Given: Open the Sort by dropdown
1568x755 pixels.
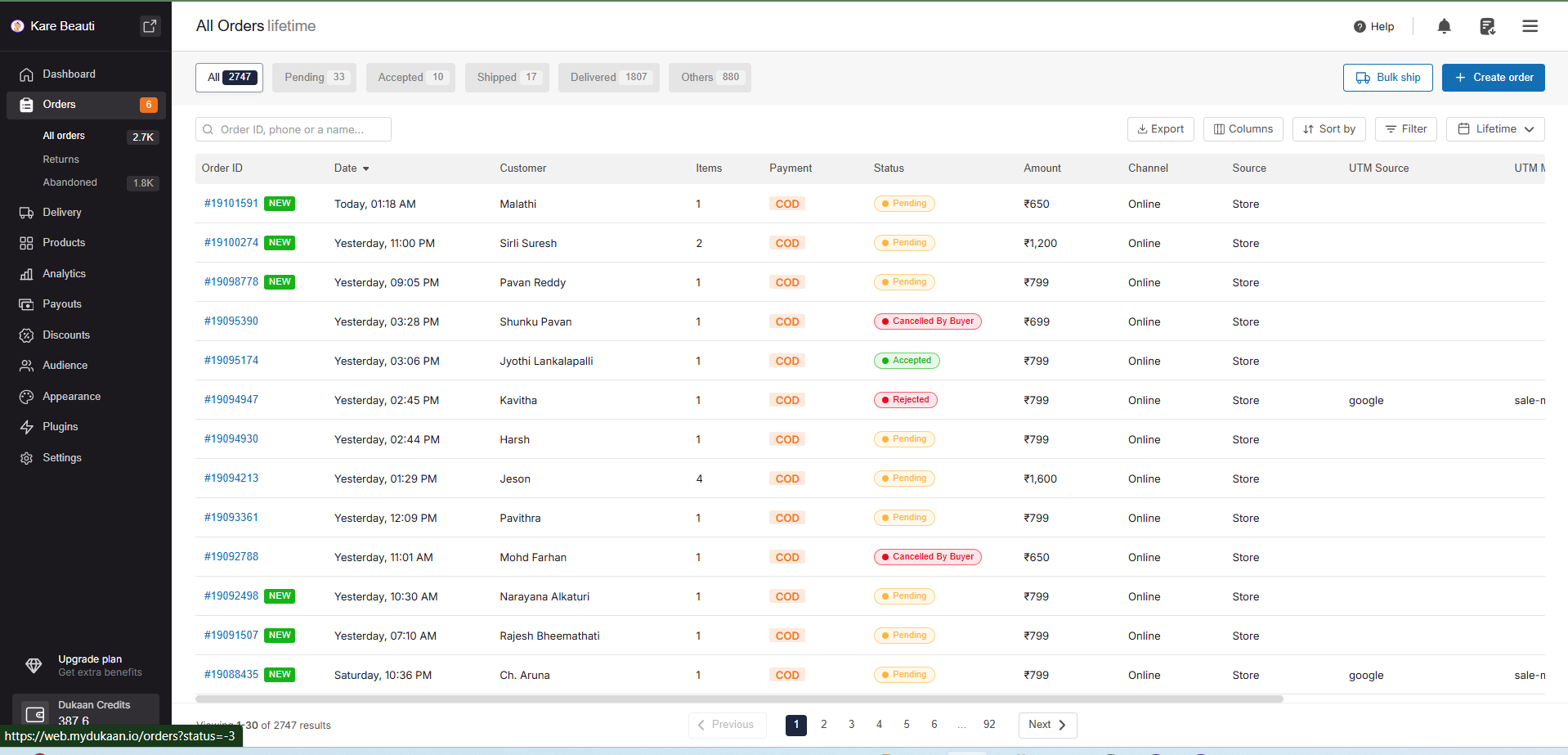Looking at the screenshot, I should click(1328, 129).
